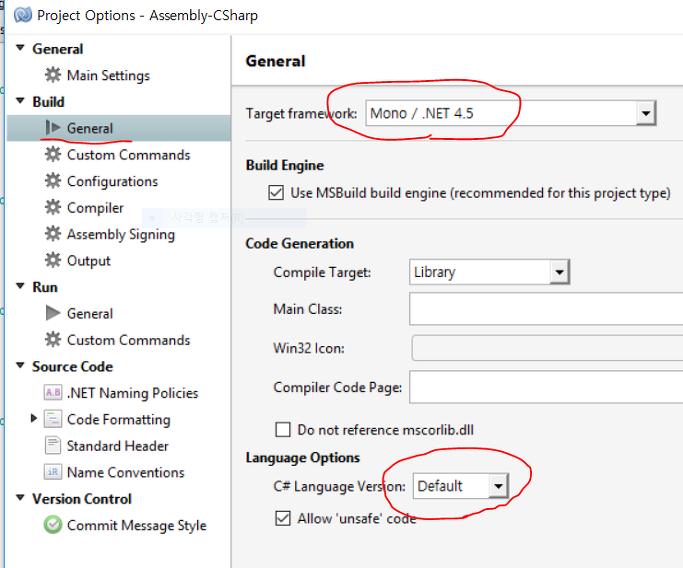Click the Output gear icon

click(x=53, y=260)
